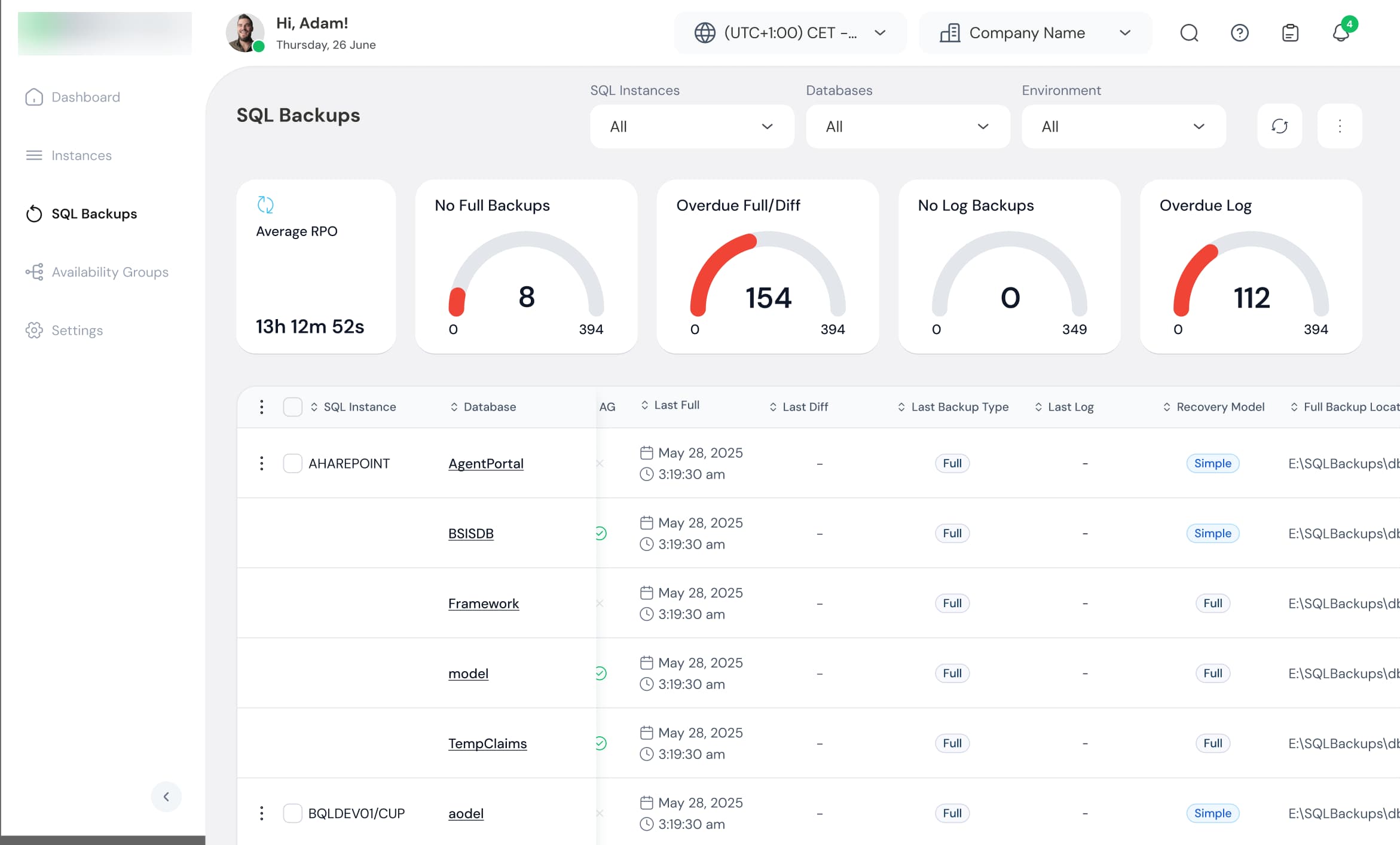Open the Databases filter dropdown
The image size is (1400, 845).
pyautogui.click(x=907, y=126)
